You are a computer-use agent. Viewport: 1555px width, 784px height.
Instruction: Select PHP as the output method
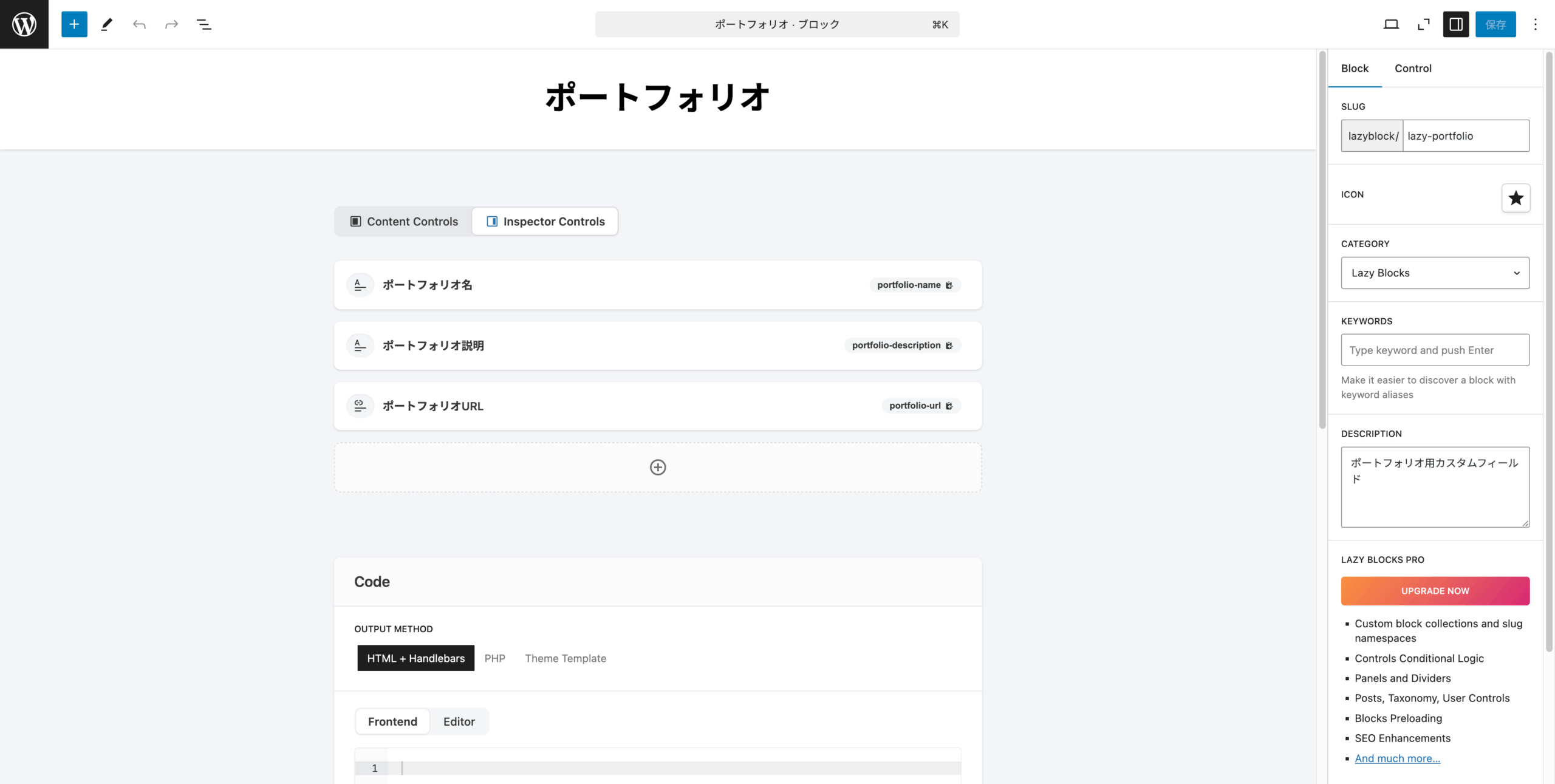495,658
